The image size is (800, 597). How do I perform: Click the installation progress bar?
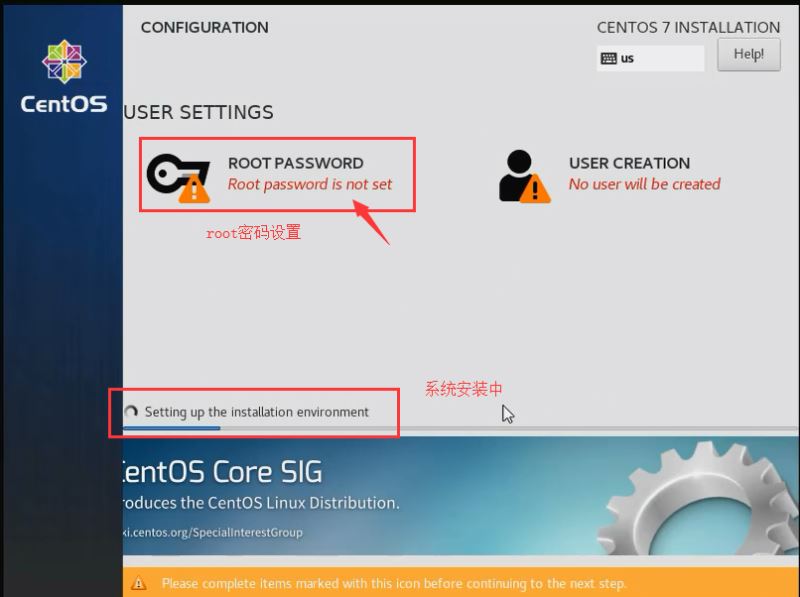pos(461,428)
